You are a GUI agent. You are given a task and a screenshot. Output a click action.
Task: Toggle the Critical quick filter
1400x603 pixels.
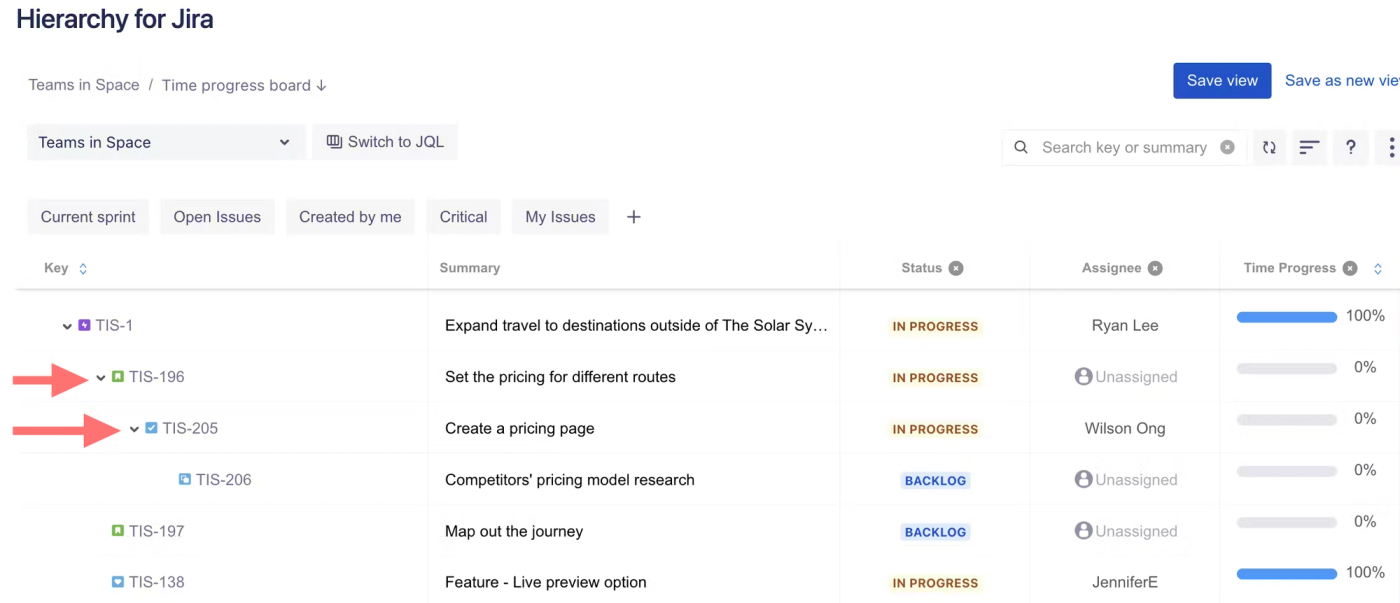(x=463, y=217)
